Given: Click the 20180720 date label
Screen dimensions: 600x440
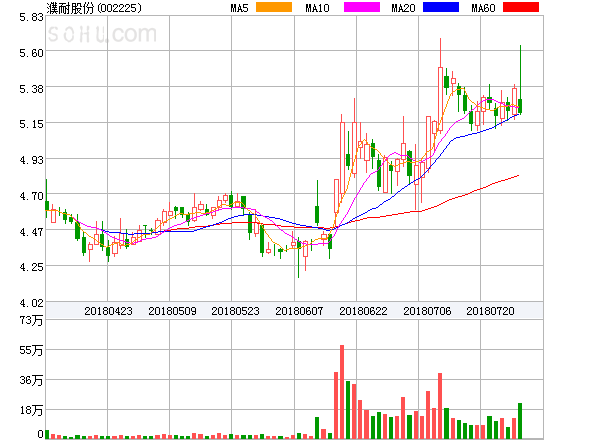Looking at the screenshot, I should coord(490,311).
